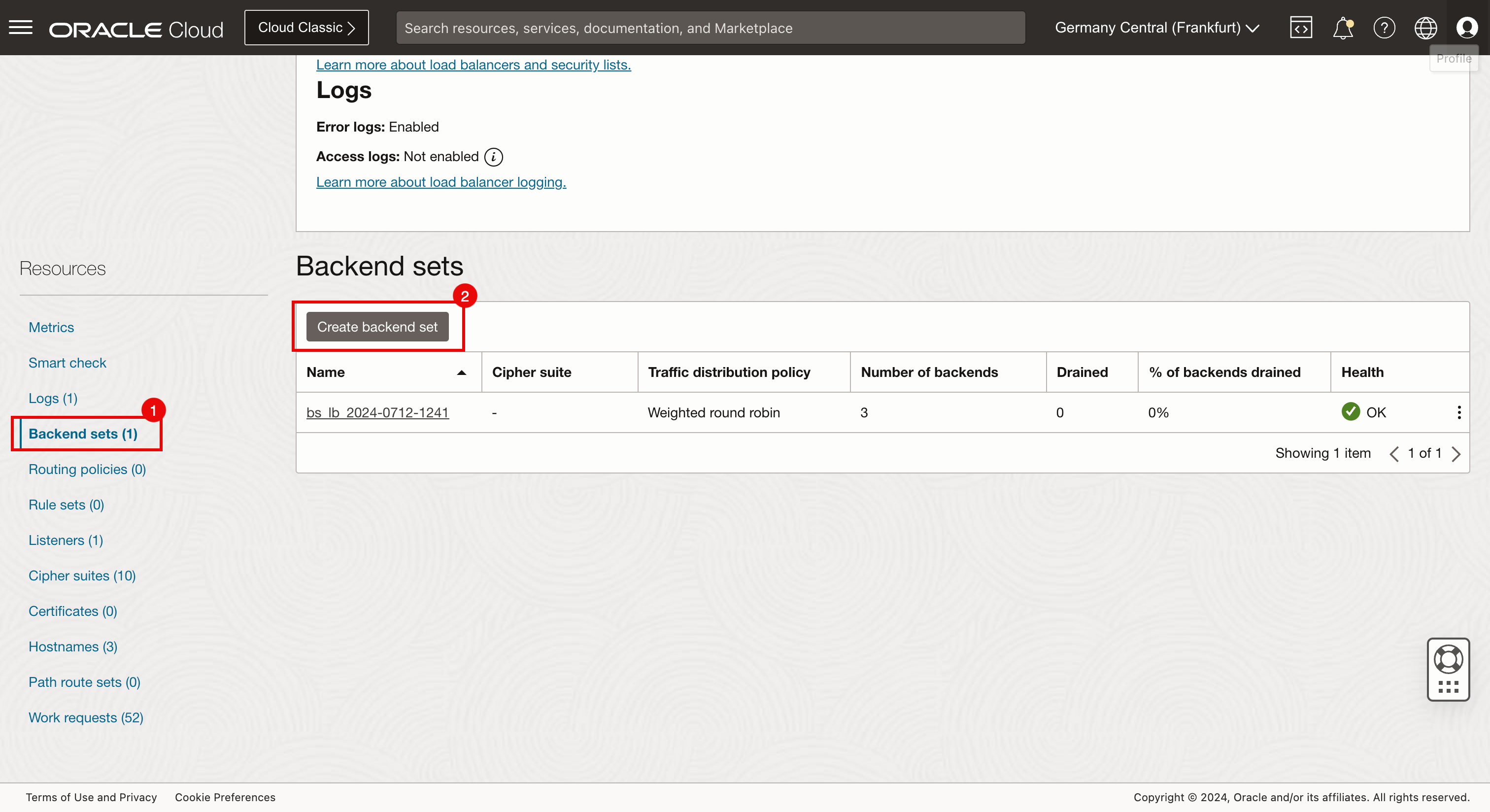Expand the Germany Central (Frankfurt) region selector
Screen dimensions: 1490x812
pyautogui.click(x=1157, y=28)
